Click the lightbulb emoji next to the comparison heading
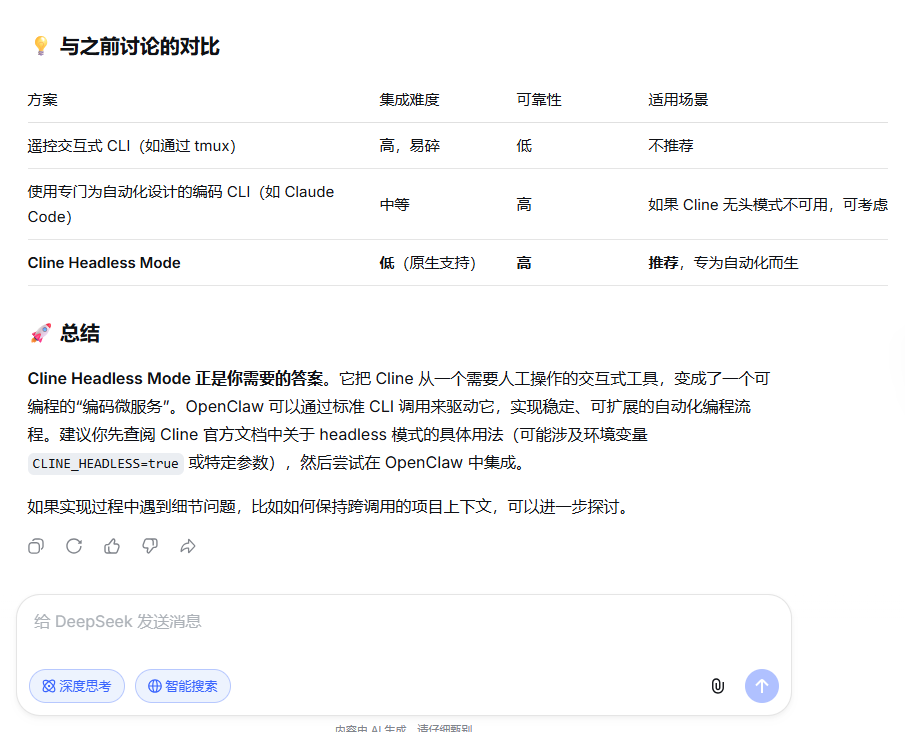This screenshot has width=905, height=732. coord(39,46)
